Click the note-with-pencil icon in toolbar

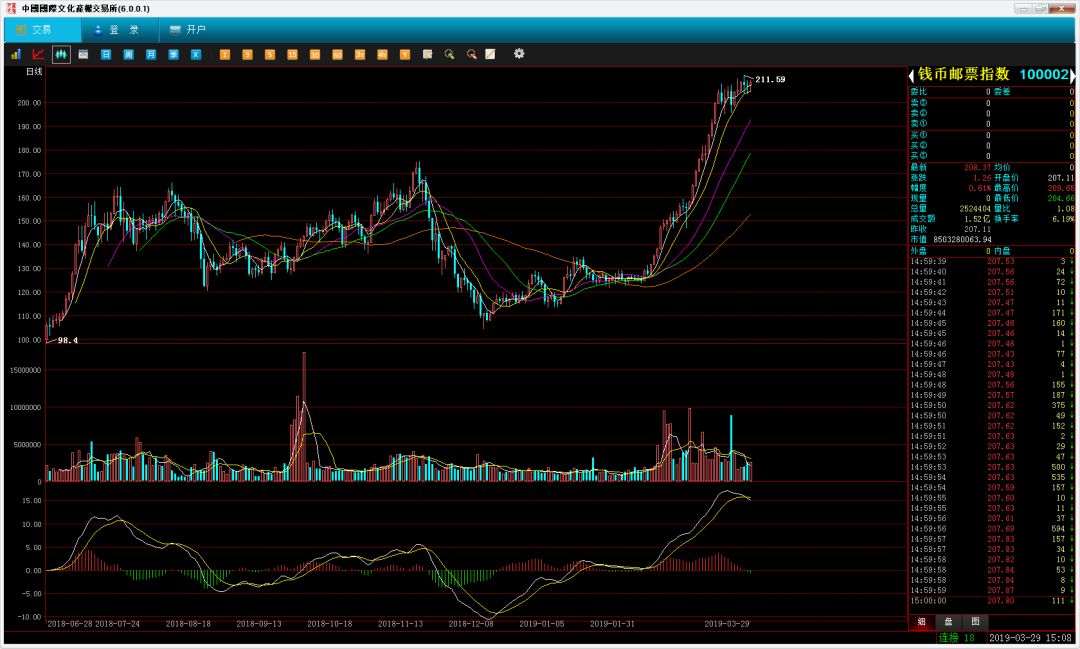click(427, 54)
